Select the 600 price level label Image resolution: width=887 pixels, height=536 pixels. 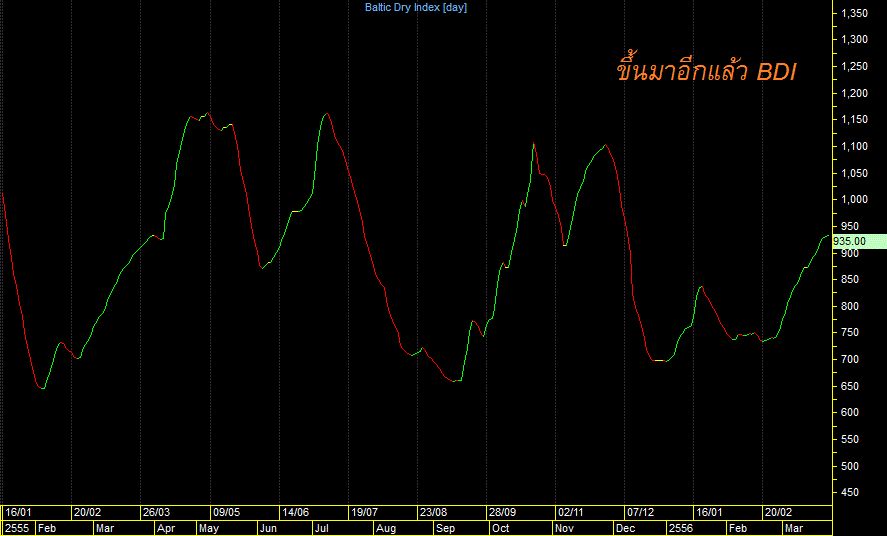850,413
